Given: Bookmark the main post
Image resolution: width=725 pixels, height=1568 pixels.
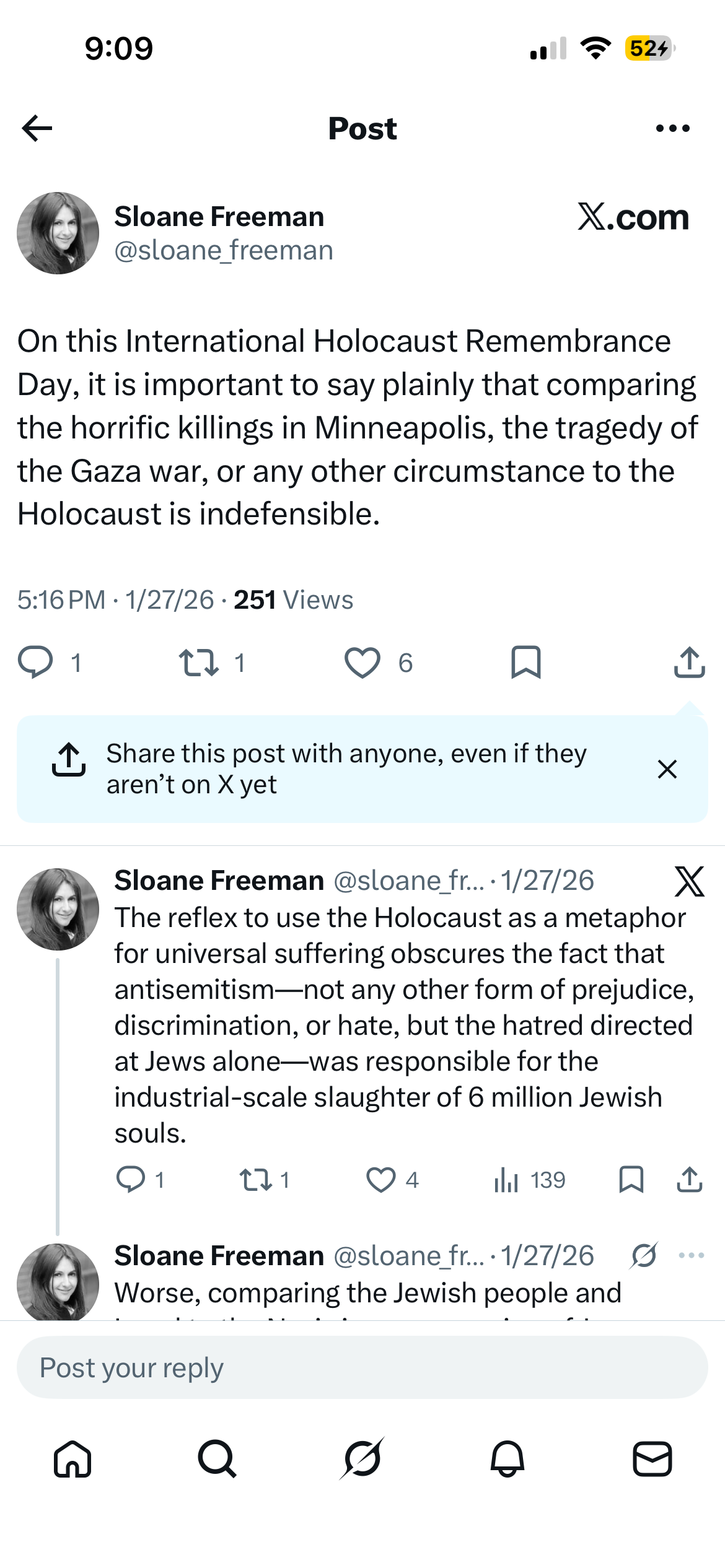Looking at the screenshot, I should [x=525, y=662].
